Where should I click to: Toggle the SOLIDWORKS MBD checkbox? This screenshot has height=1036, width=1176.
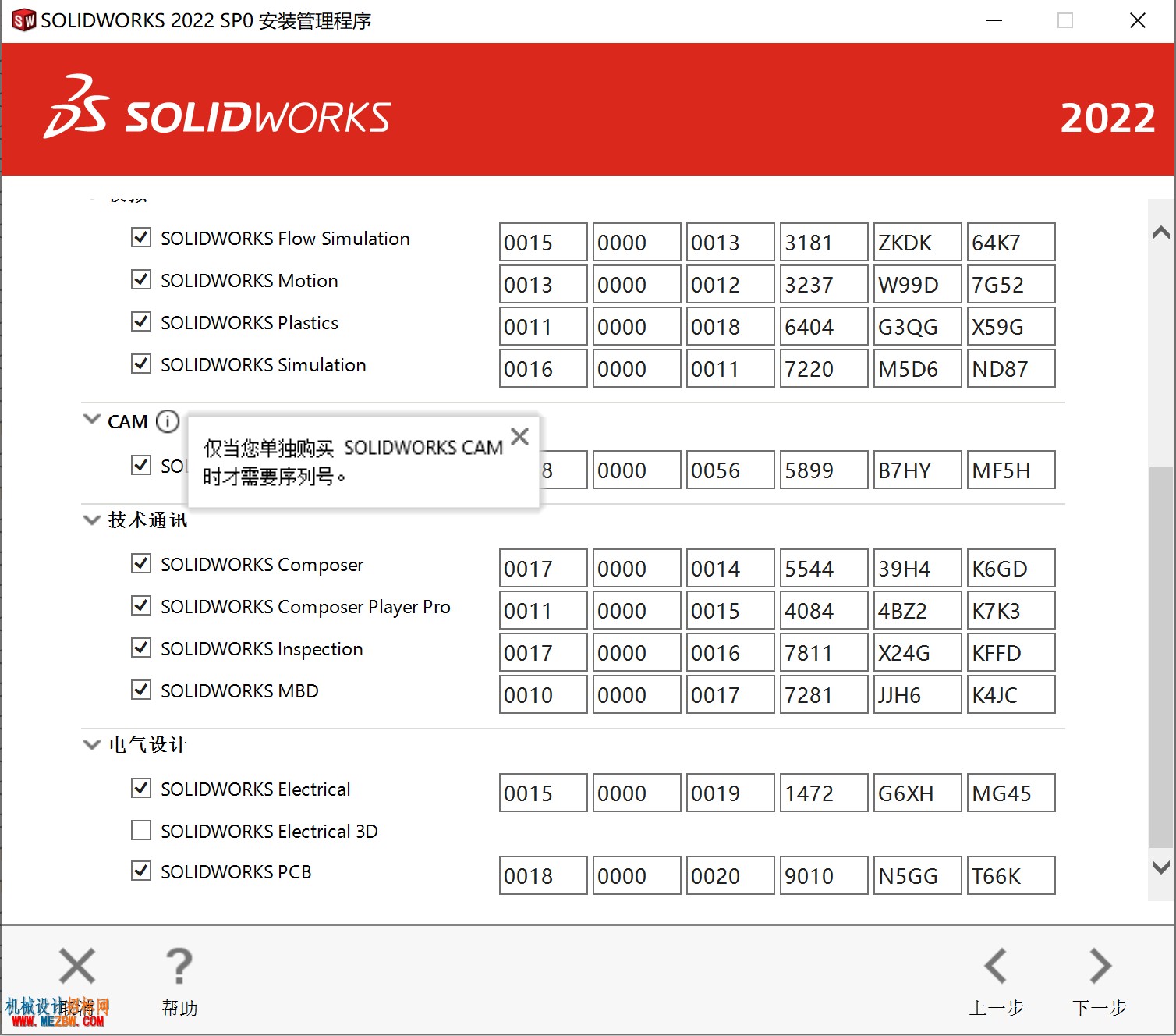point(141,690)
